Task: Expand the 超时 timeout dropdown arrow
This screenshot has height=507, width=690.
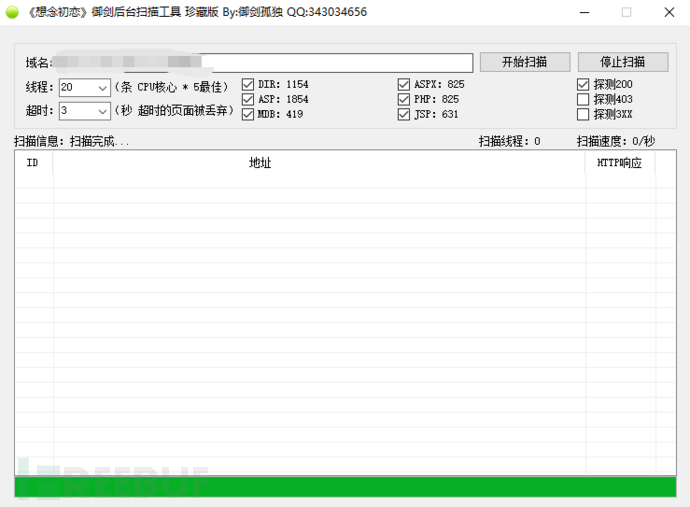Action: click(103, 111)
